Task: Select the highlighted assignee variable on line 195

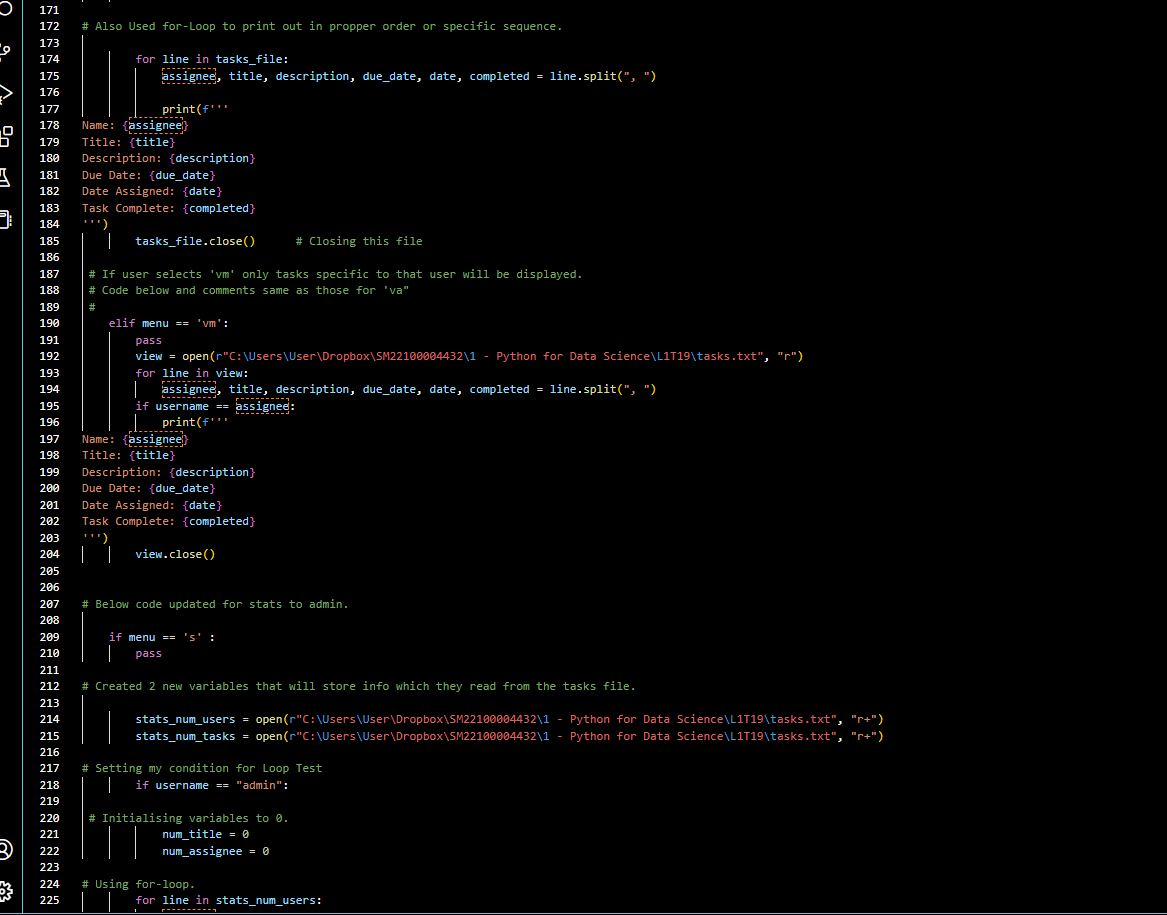Action: (x=262, y=405)
